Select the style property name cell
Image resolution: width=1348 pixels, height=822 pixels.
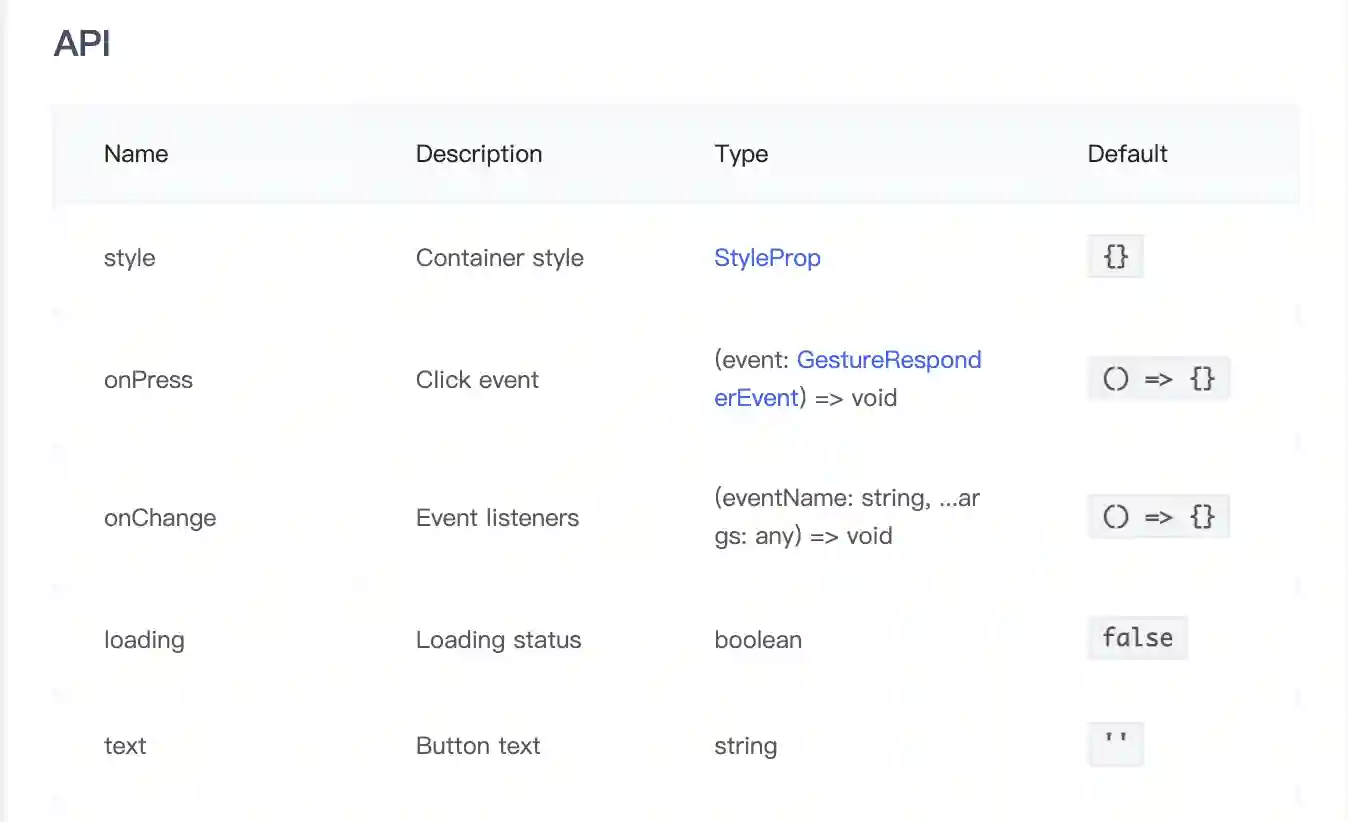[130, 258]
